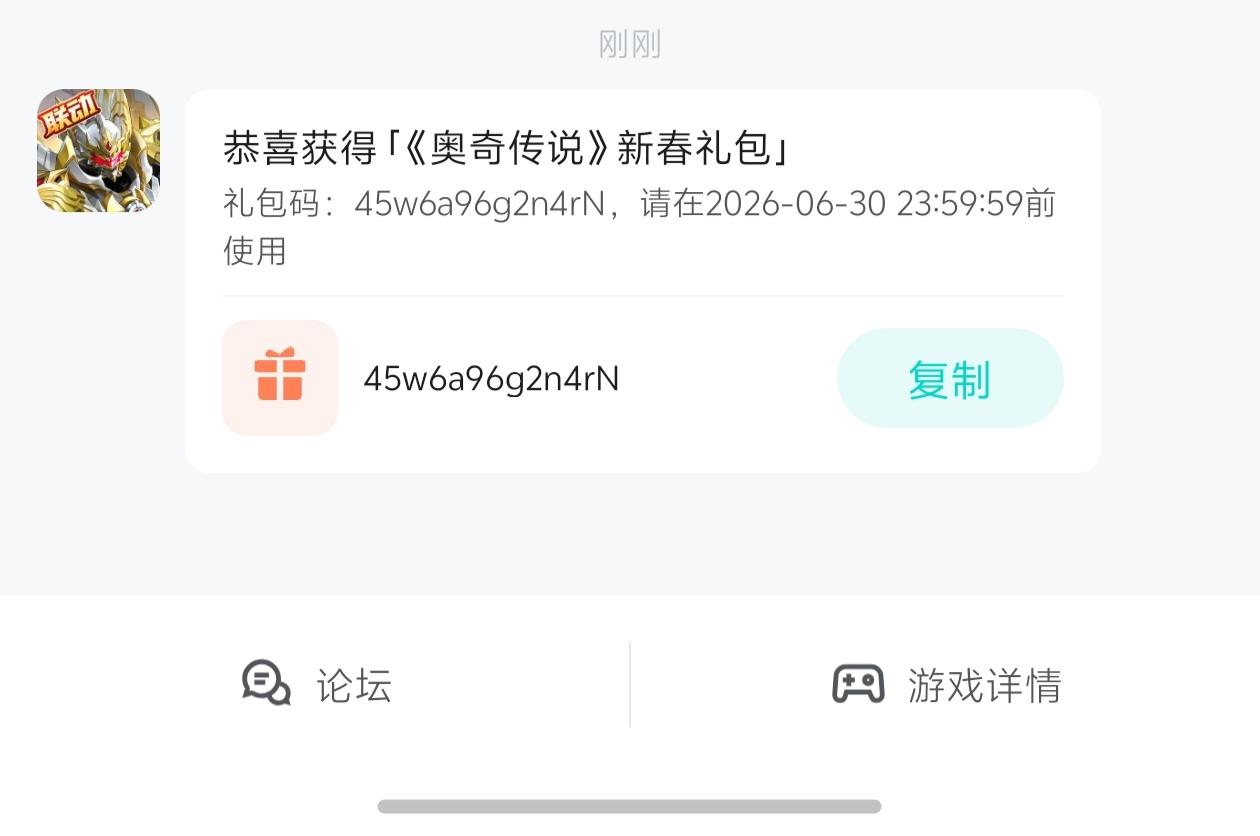Screen dimensions: 1260x836
Task: Tap the 礼包码： label text
Action: [284, 204]
